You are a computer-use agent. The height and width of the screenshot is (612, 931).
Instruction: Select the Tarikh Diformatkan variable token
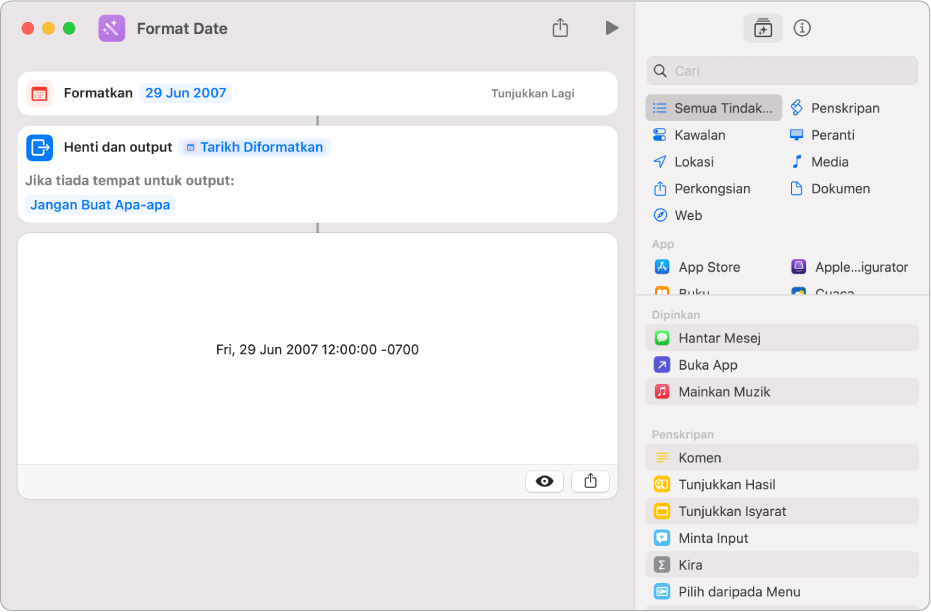(255, 147)
